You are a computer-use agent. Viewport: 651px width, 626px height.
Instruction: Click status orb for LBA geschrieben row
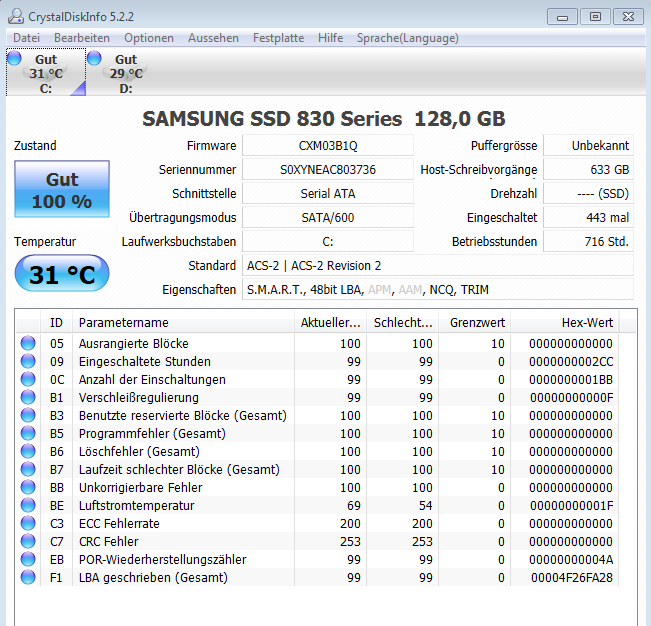click(28, 577)
